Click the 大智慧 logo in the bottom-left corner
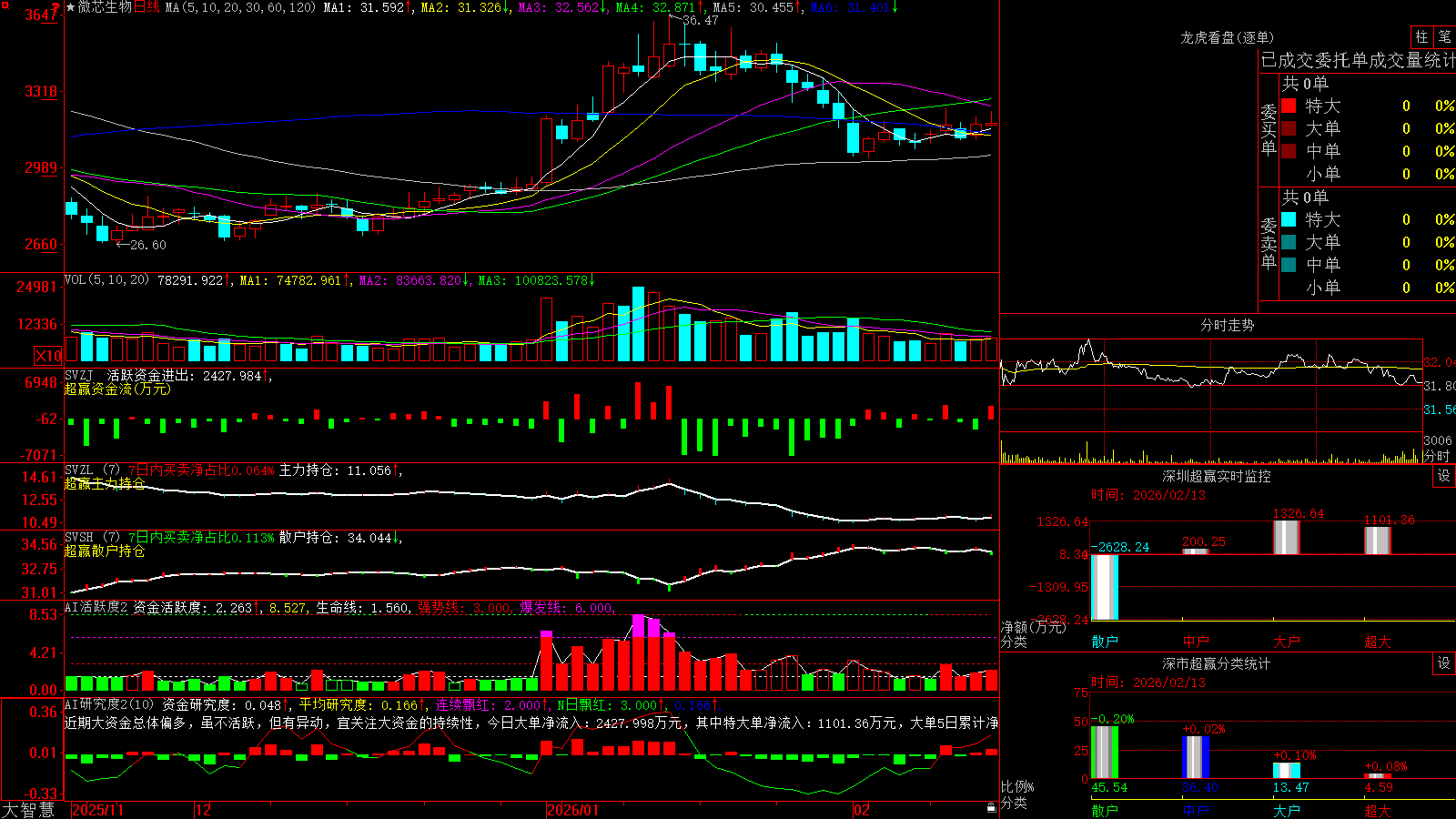Viewport: 1456px width, 819px height. [28, 810]
